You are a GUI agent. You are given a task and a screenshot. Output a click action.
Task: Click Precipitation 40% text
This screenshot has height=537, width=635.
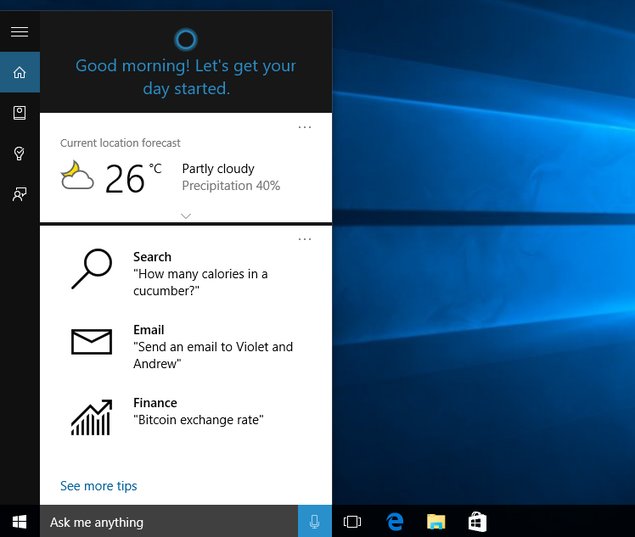pyautogui.click(x=231, y=185)
